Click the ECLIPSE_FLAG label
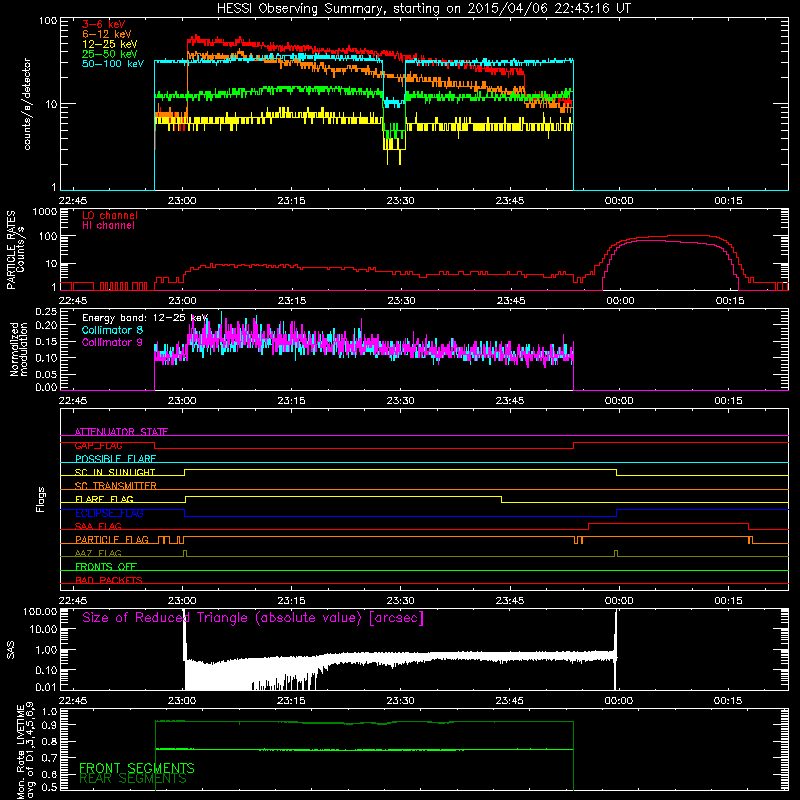The width and height of the screenshot is (800, 800). (109, 513)
